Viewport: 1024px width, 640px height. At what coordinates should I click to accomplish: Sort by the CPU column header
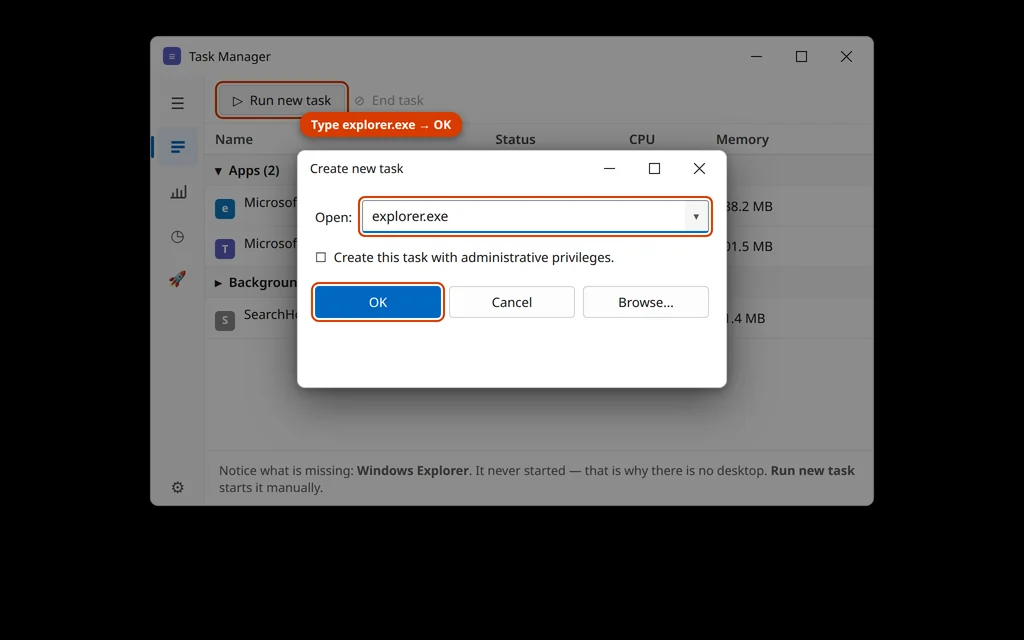pyautogui.click(x=642, y=139)
